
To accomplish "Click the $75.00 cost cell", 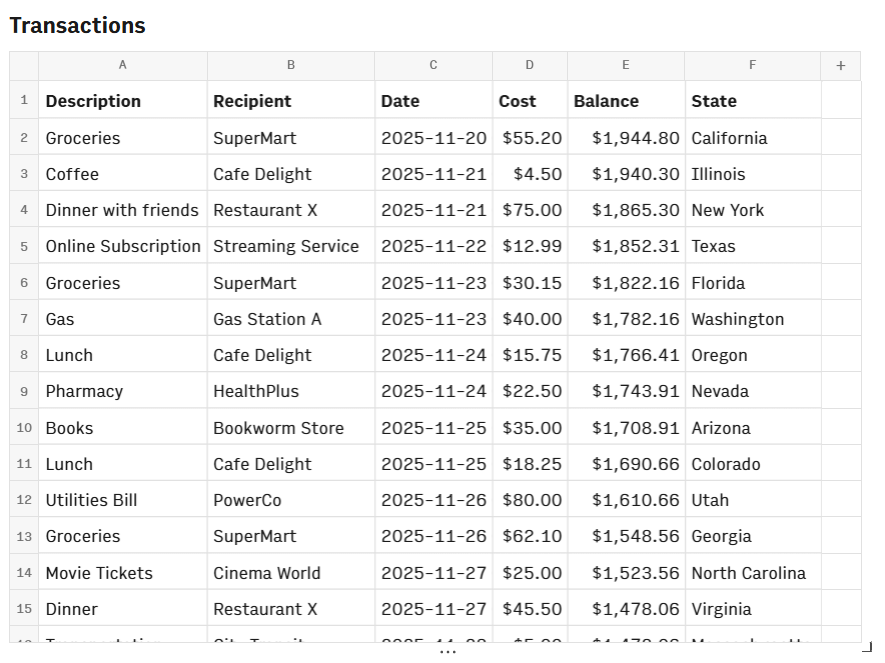I will tap(530, 210).
